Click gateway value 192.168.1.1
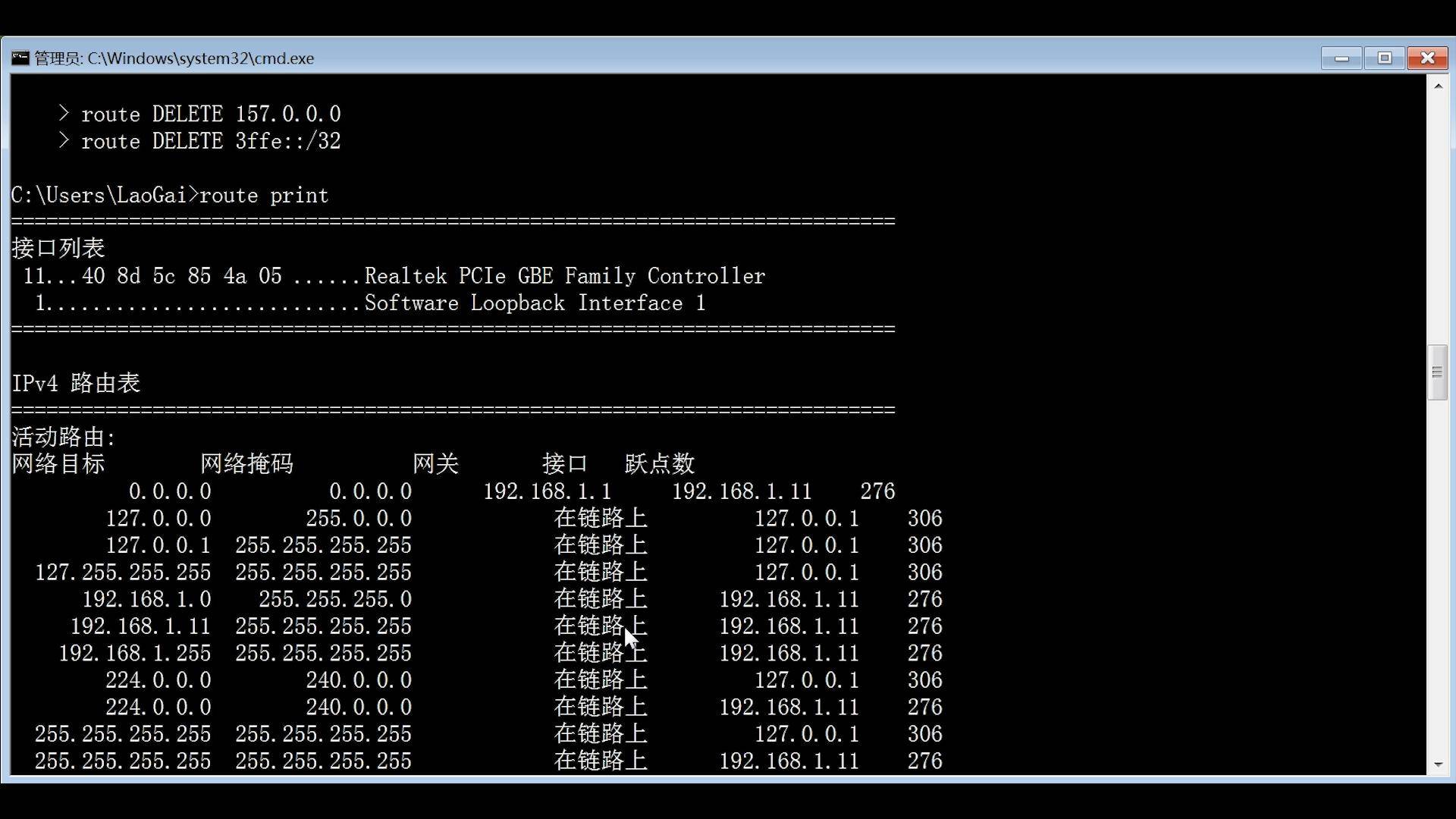Viewport: 1456px width, 819px height. (x=548, y=491)
